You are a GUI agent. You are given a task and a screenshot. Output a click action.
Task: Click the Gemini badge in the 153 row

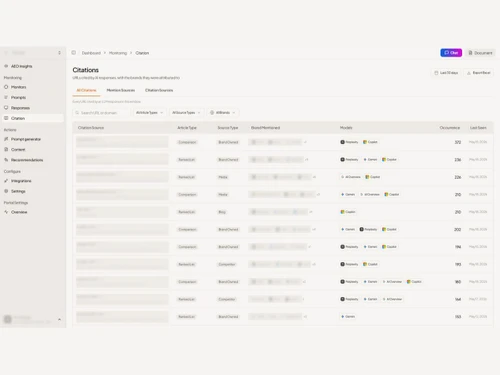tap(348, 316)
